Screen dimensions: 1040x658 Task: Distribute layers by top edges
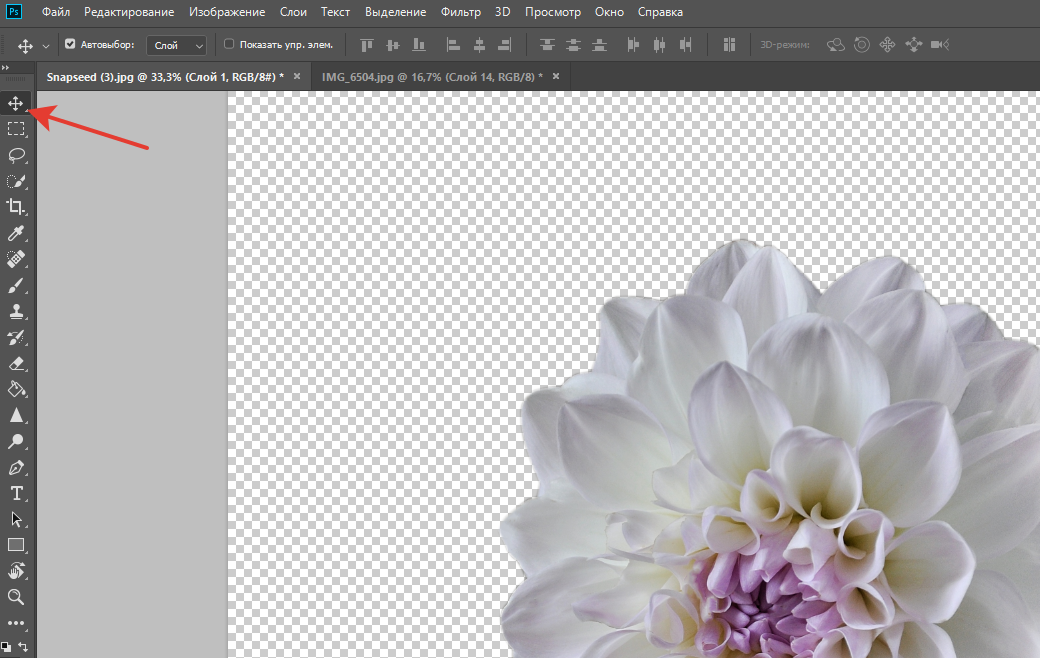tap(547, 45)
